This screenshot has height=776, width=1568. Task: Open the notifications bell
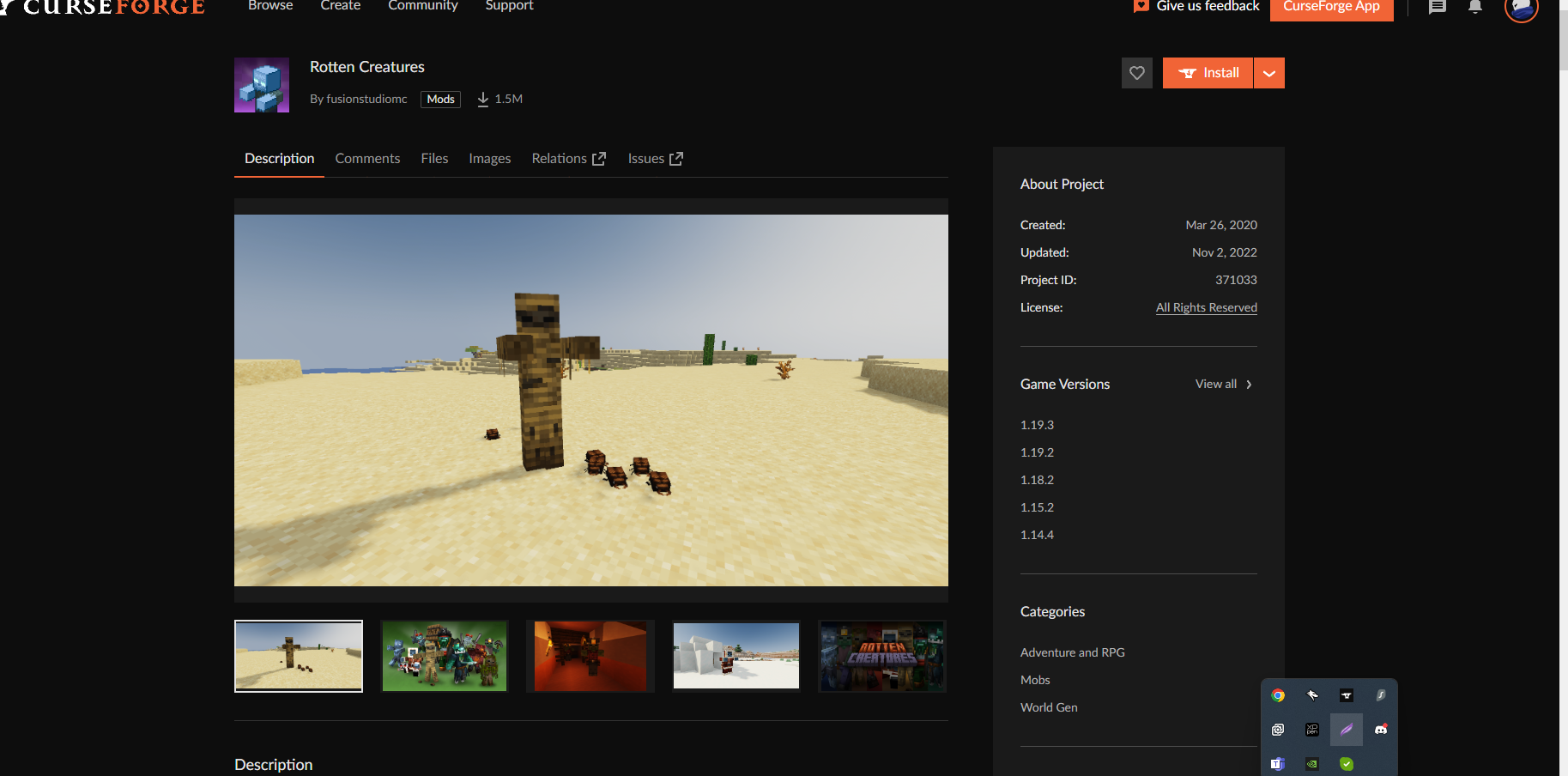[x=1475, y=7]
